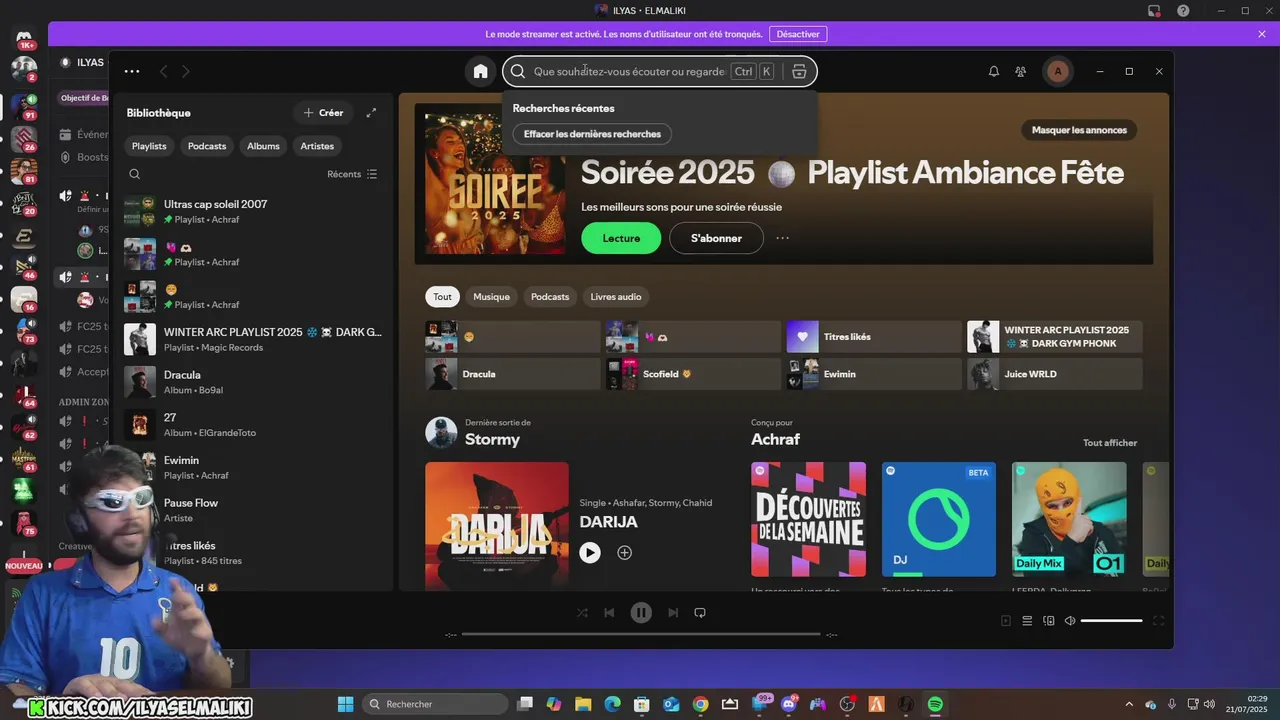Dismiss the streamer mode banner
This screenshot has height=720, width=1280.
coord(1262,34)
